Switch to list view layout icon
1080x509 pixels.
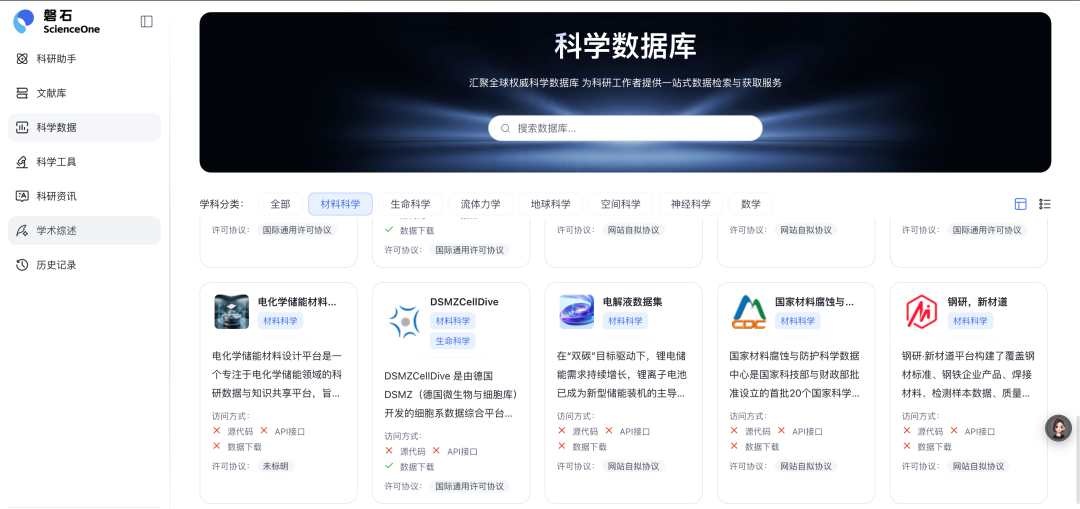click(x=1045, y=204)
